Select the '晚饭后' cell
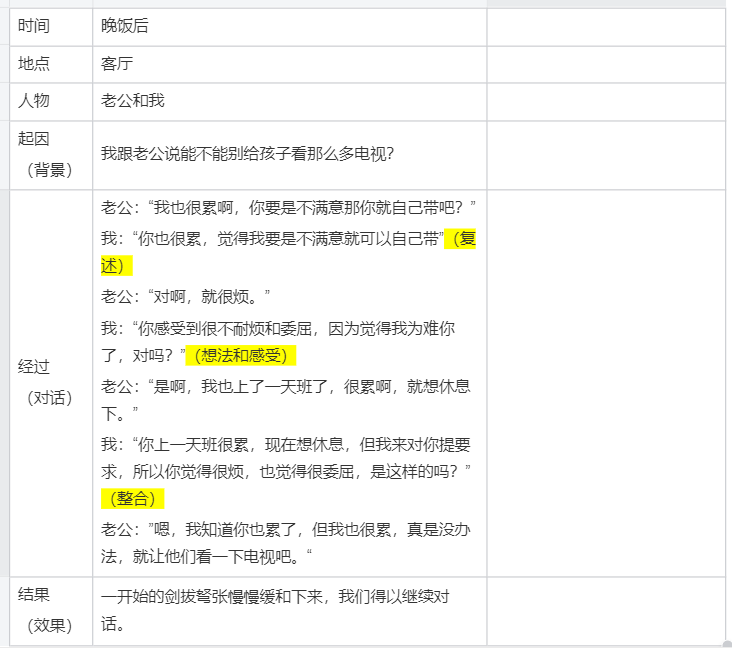Image resolution: width=732 pixels, height=652 pixels. click(x=289, y=27)
